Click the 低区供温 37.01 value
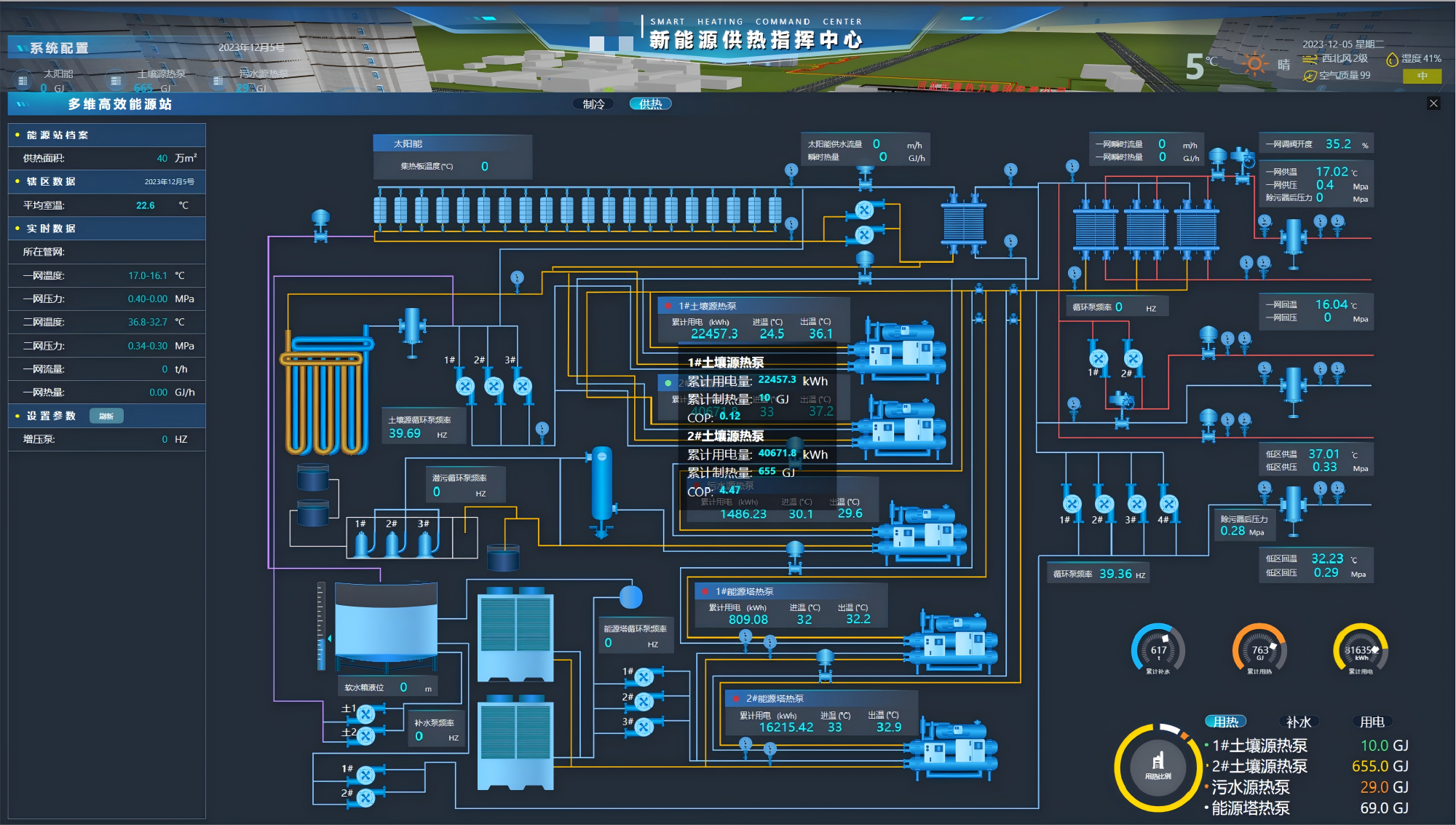 click(x=1324, y=454)
